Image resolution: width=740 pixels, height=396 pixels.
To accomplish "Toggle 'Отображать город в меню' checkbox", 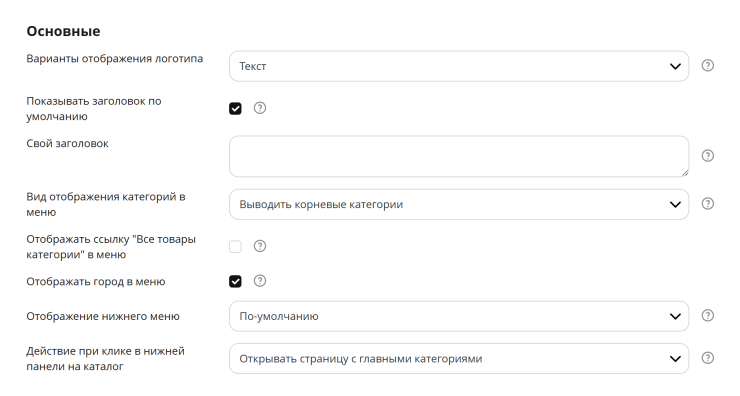I will tap(235, 281).
